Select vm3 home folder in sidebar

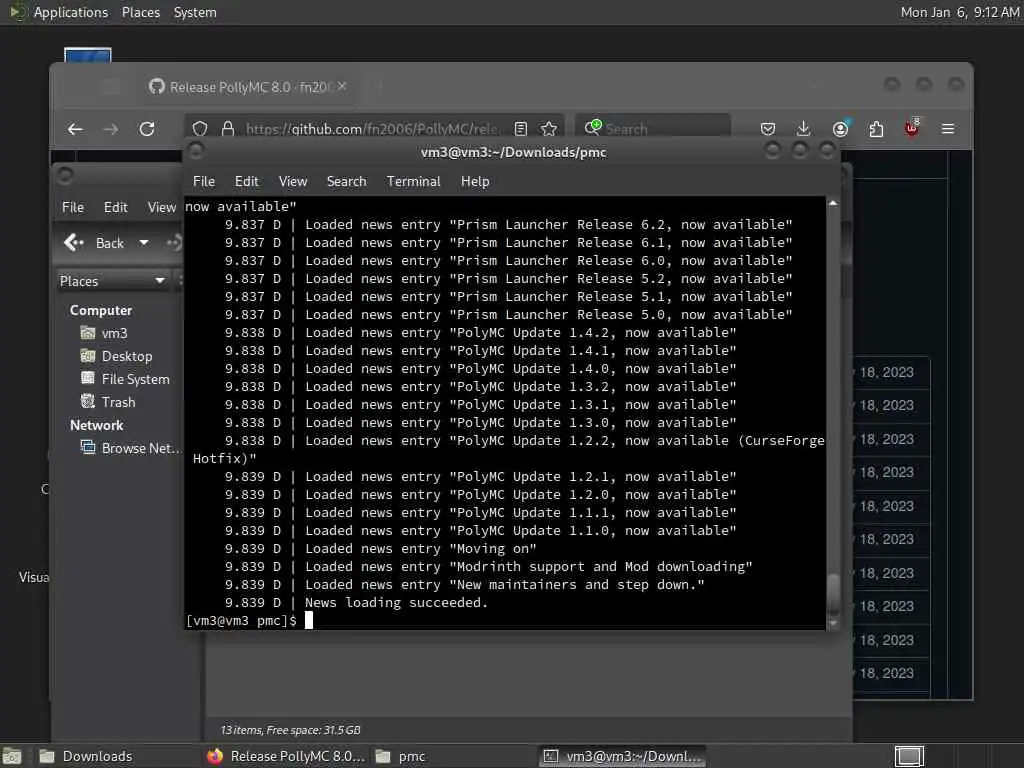tap(104, 333)
